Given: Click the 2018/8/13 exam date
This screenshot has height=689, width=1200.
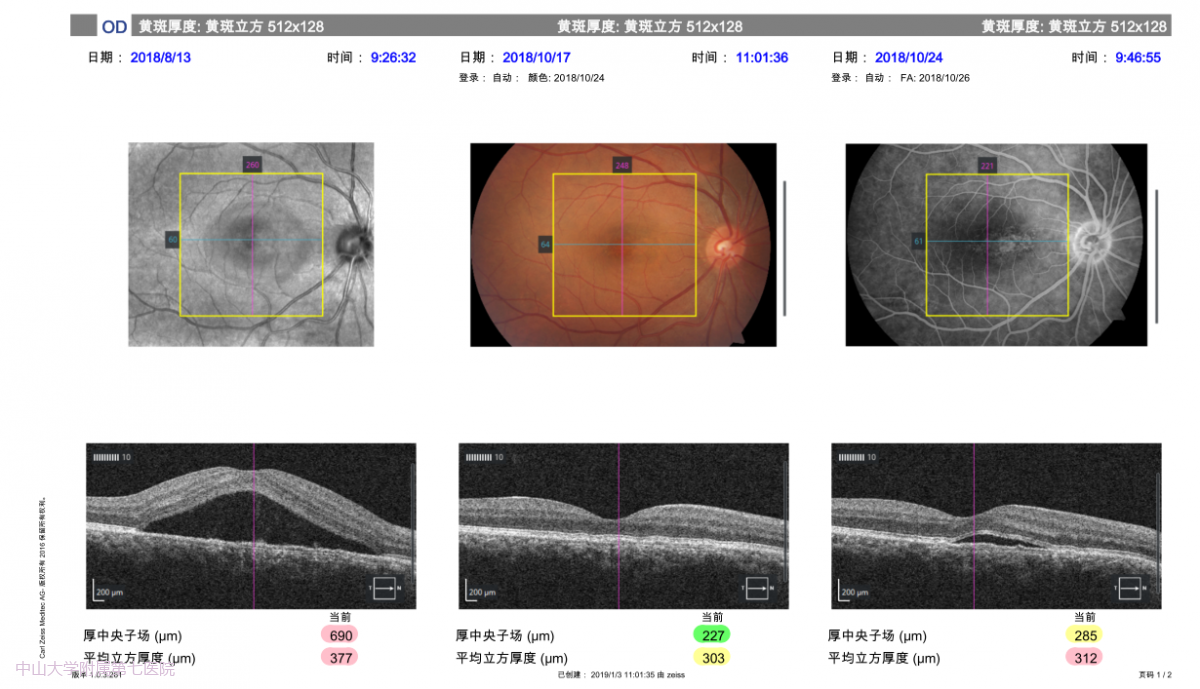Looking at the screenshot, I should tap(160, 58).
